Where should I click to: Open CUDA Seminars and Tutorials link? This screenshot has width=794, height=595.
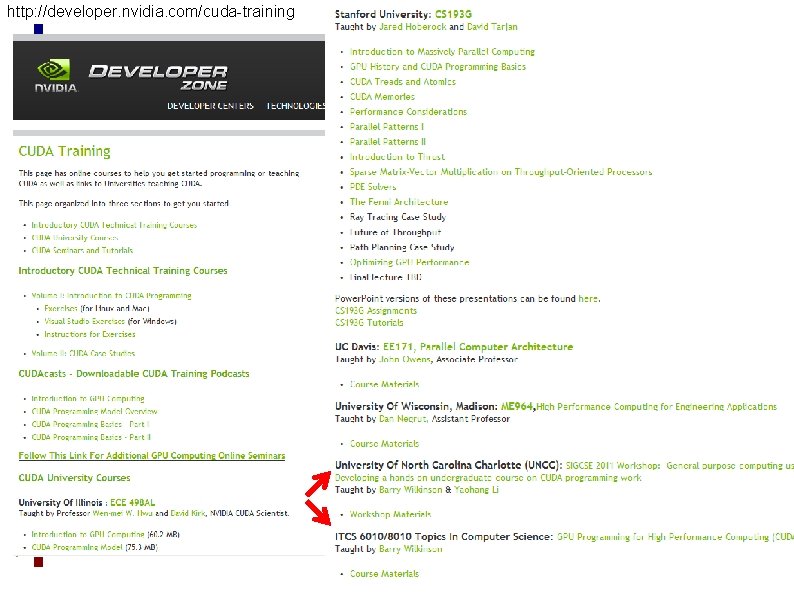82,250
